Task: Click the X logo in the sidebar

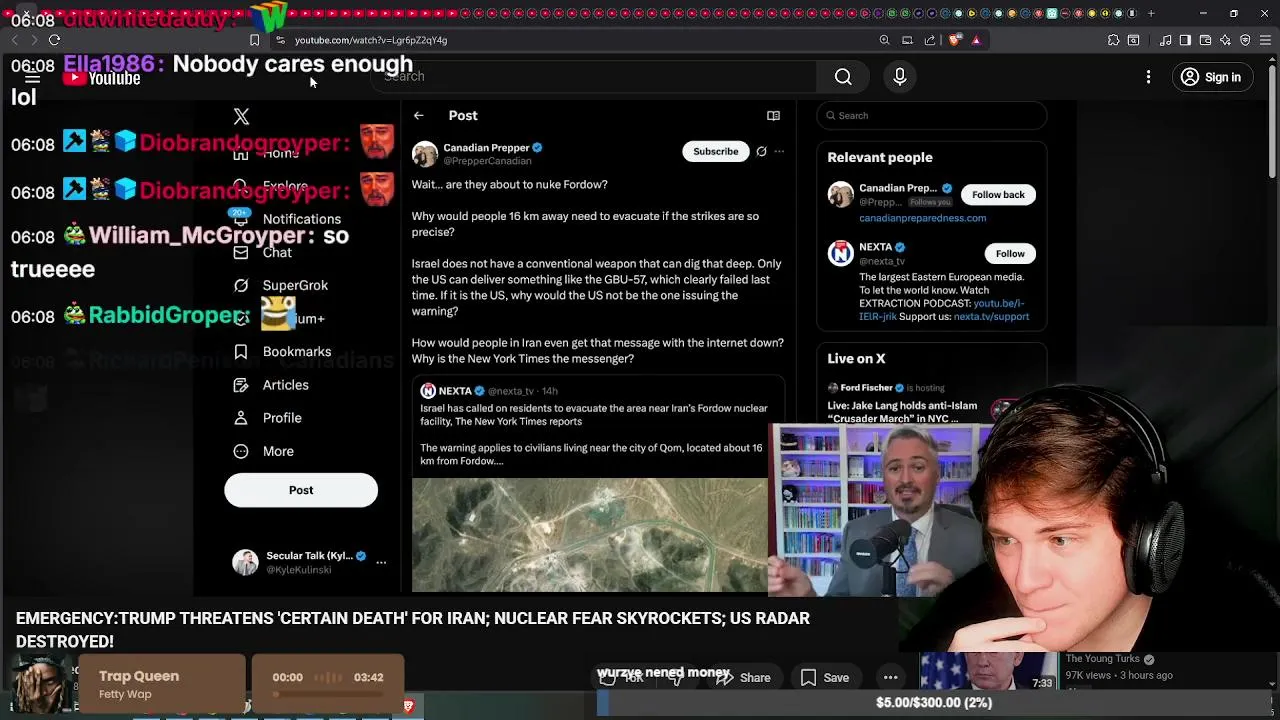Action: (241, 117)
